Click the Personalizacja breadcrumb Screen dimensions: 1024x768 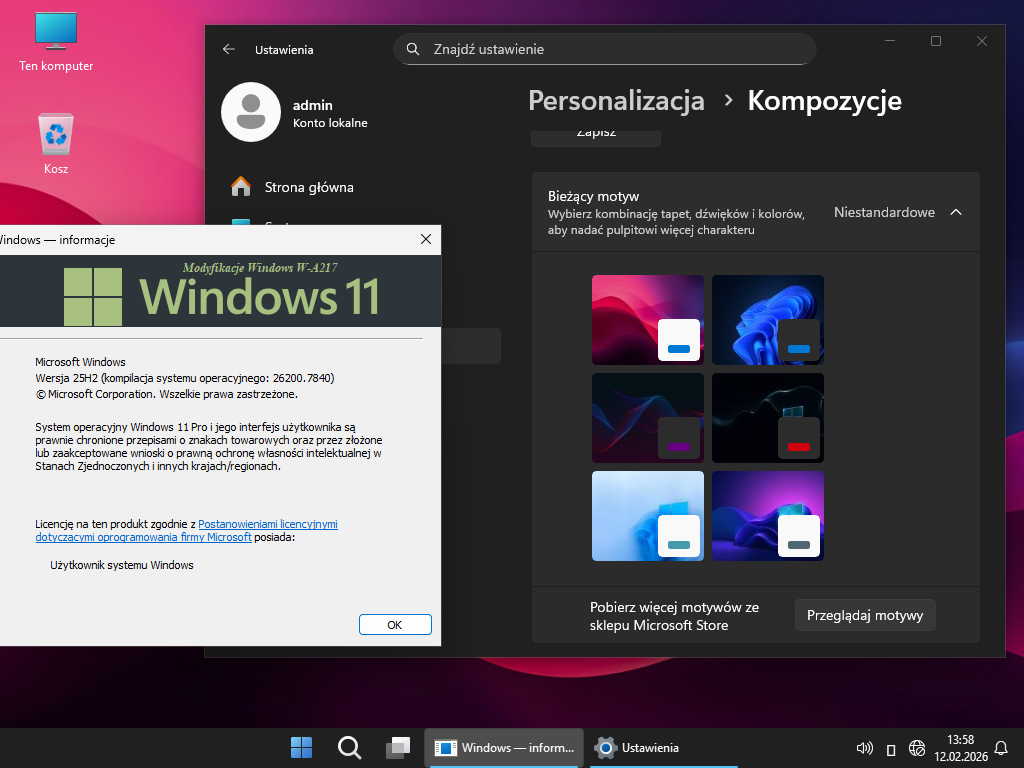pos(616,101)
